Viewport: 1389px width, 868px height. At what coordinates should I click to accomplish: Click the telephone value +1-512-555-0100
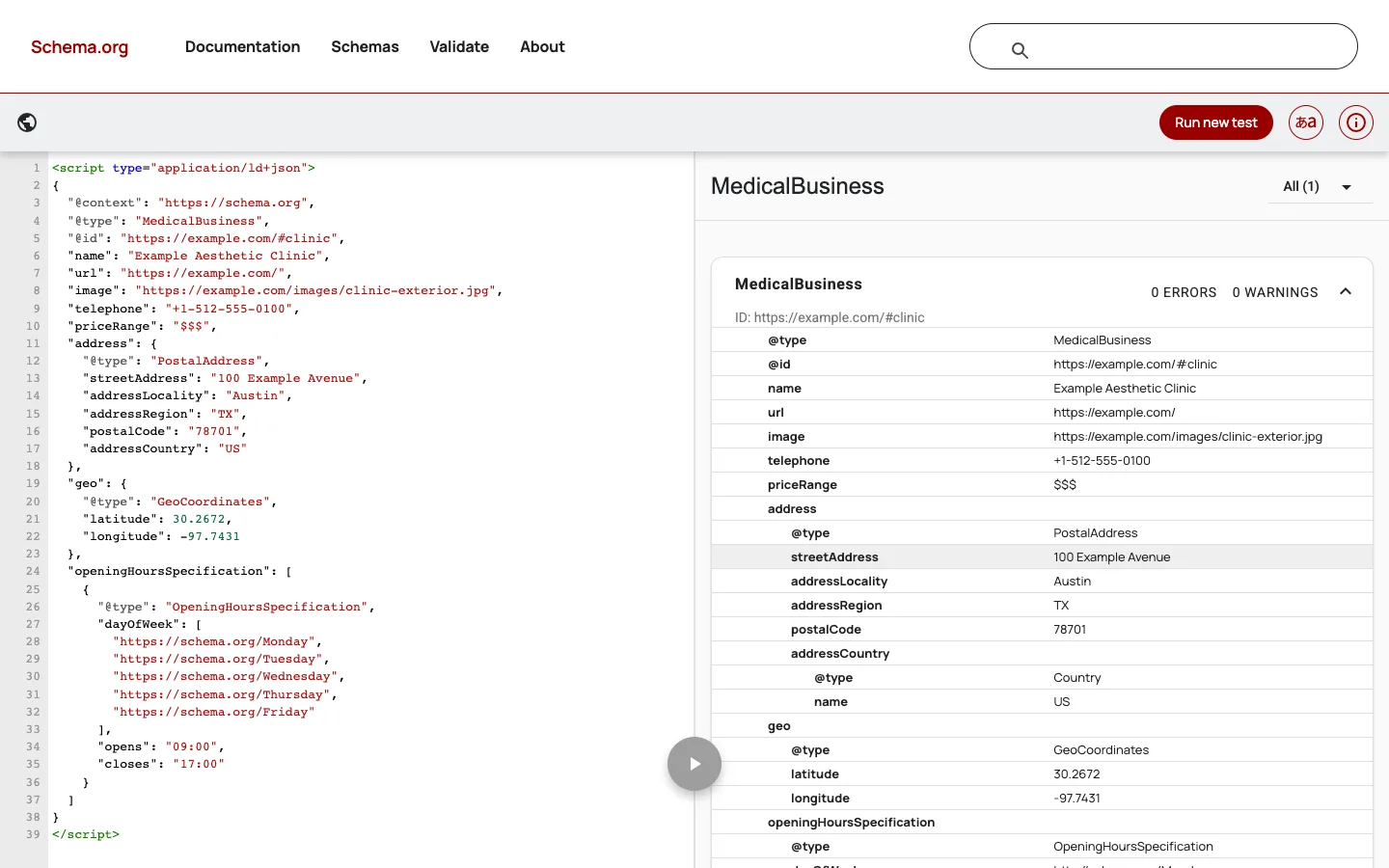pyautogui.click(x=1102, y=460)
